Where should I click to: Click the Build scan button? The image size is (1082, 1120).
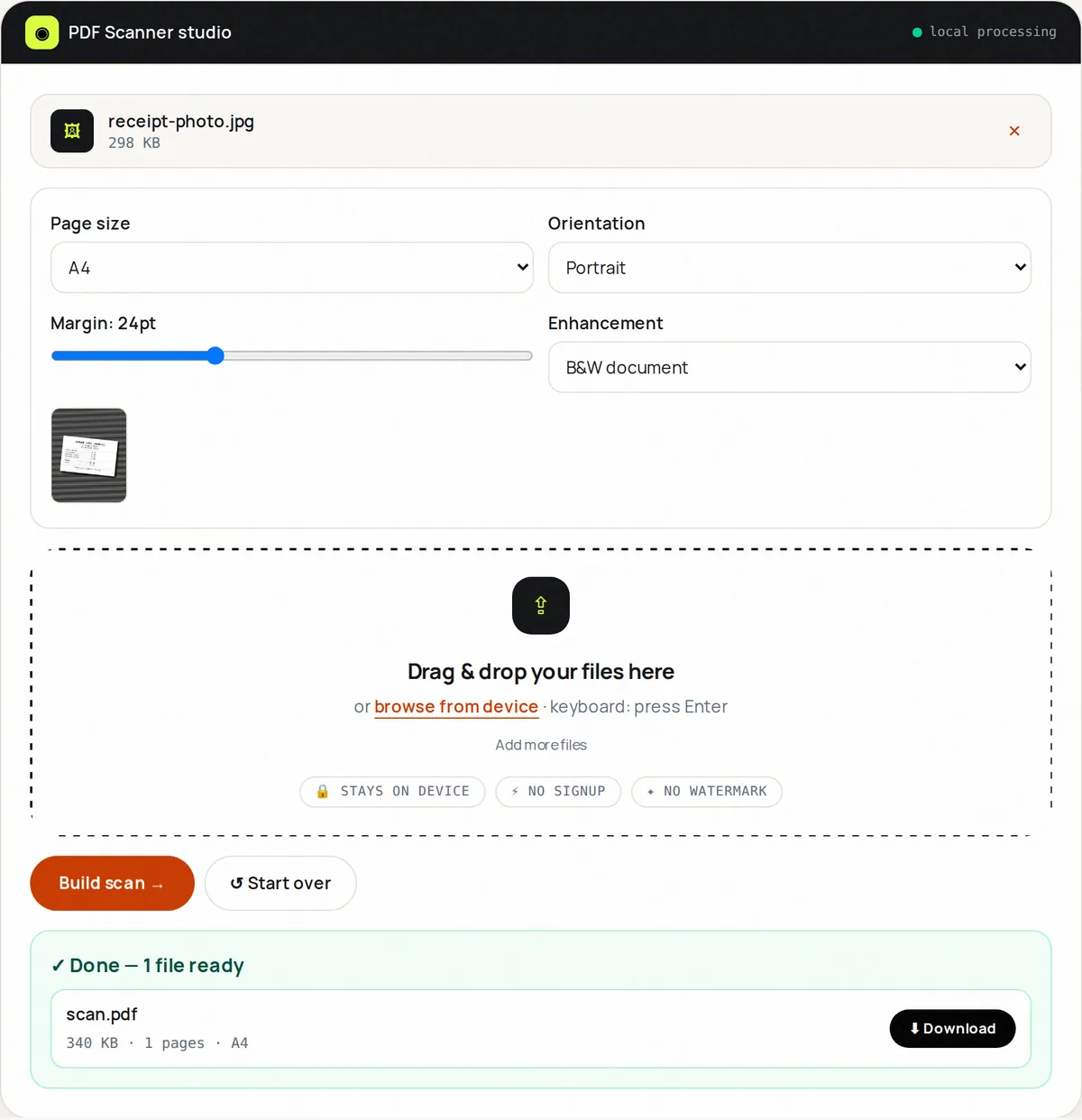pyautogui.click(x=113, y=883)
